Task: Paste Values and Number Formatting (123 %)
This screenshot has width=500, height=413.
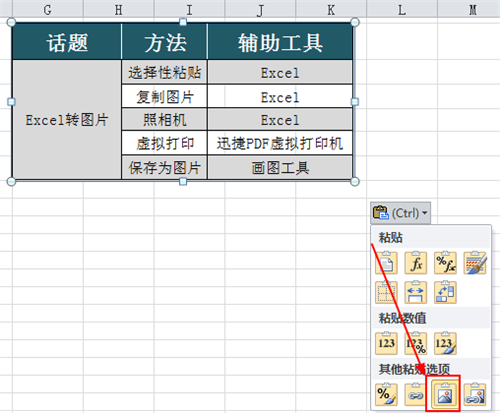Action: [416, 343]
